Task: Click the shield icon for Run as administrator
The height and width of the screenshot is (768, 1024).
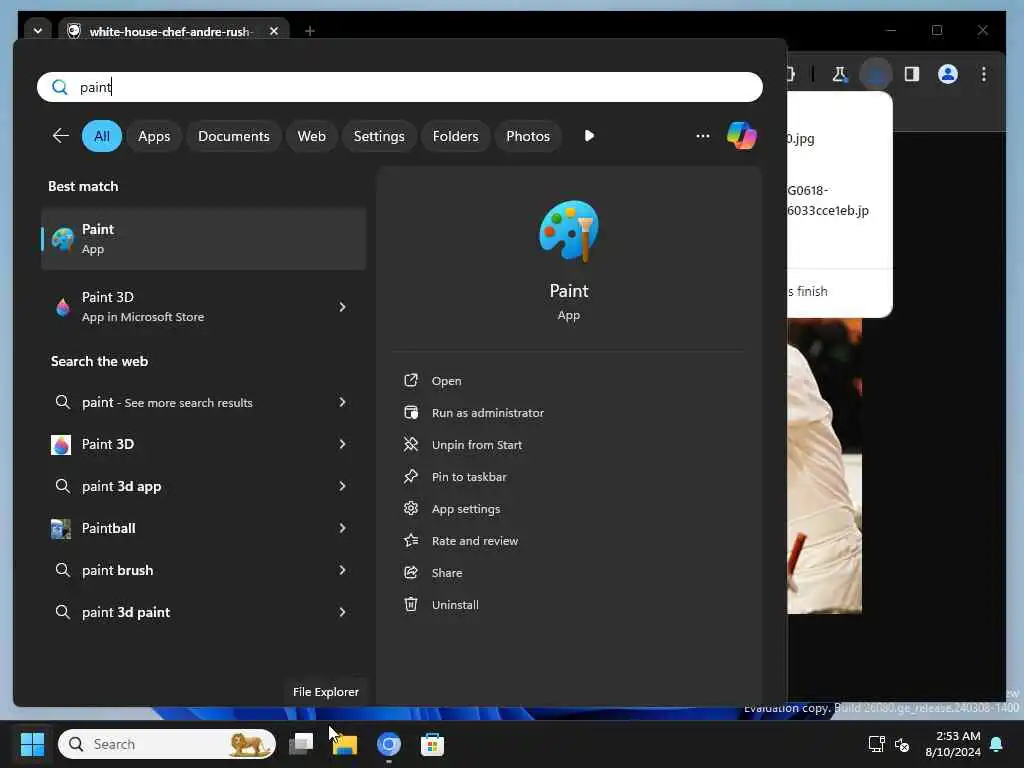Action: [x=411, y=412]
